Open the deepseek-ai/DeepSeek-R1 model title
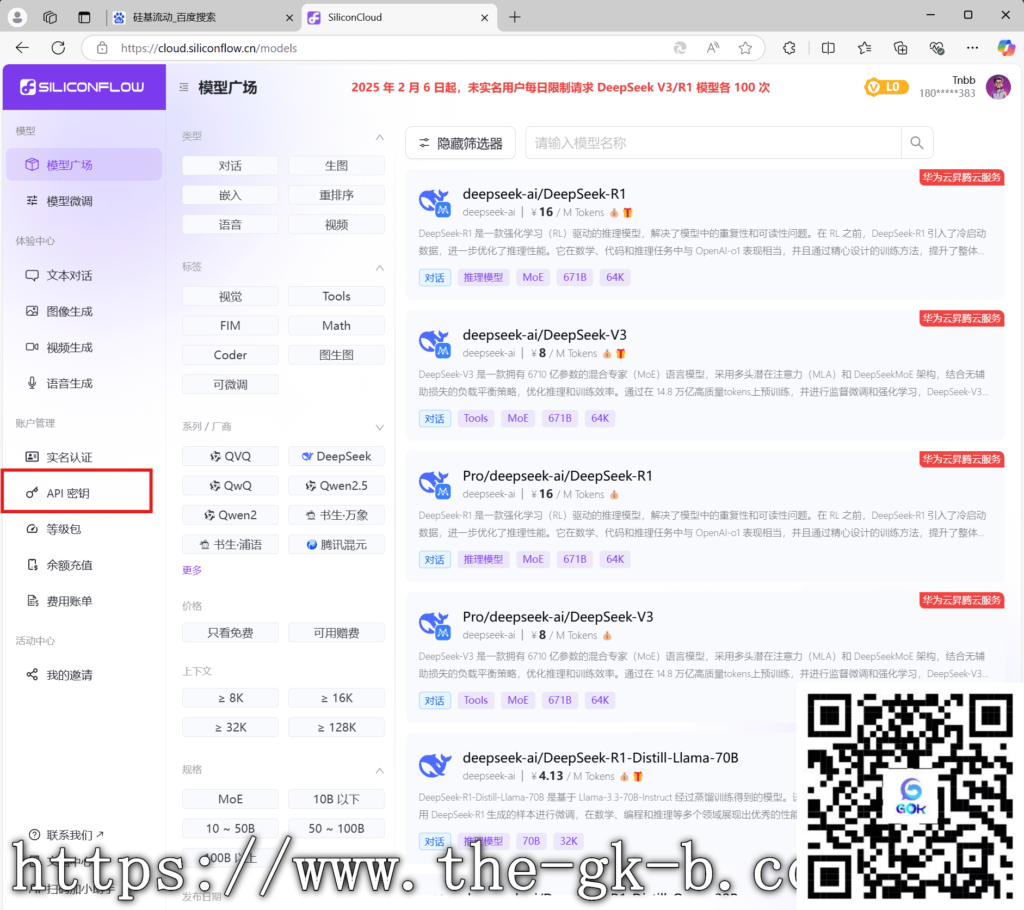 pos(544,194)
